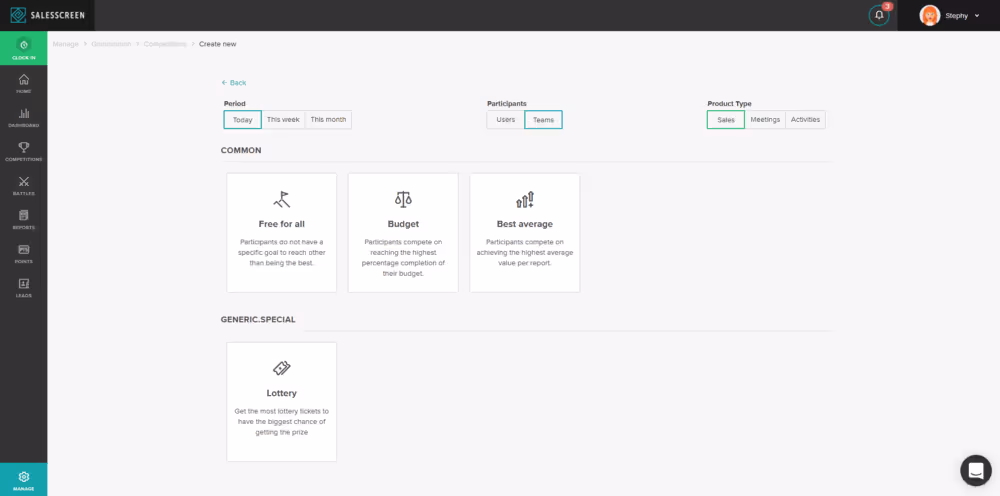The width and height of the screenshot is (1000, 496).
Task: Click the Stephy username text
Action: click(x=957, y=16)
